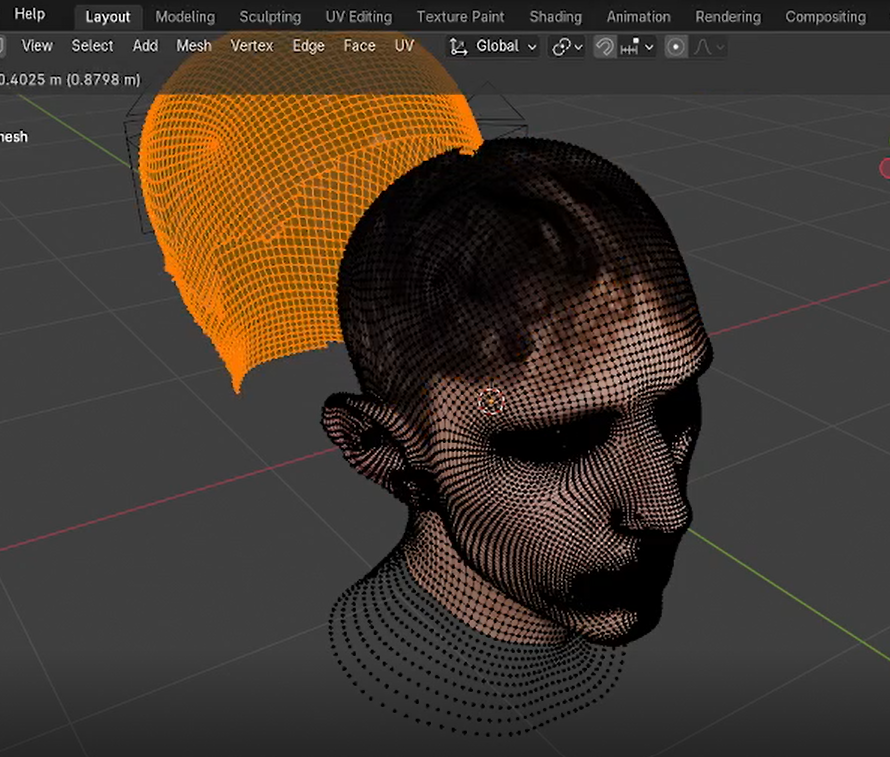890x757 pixels.
Task: Toggle the snapping magnet icon
Action: 604,46
